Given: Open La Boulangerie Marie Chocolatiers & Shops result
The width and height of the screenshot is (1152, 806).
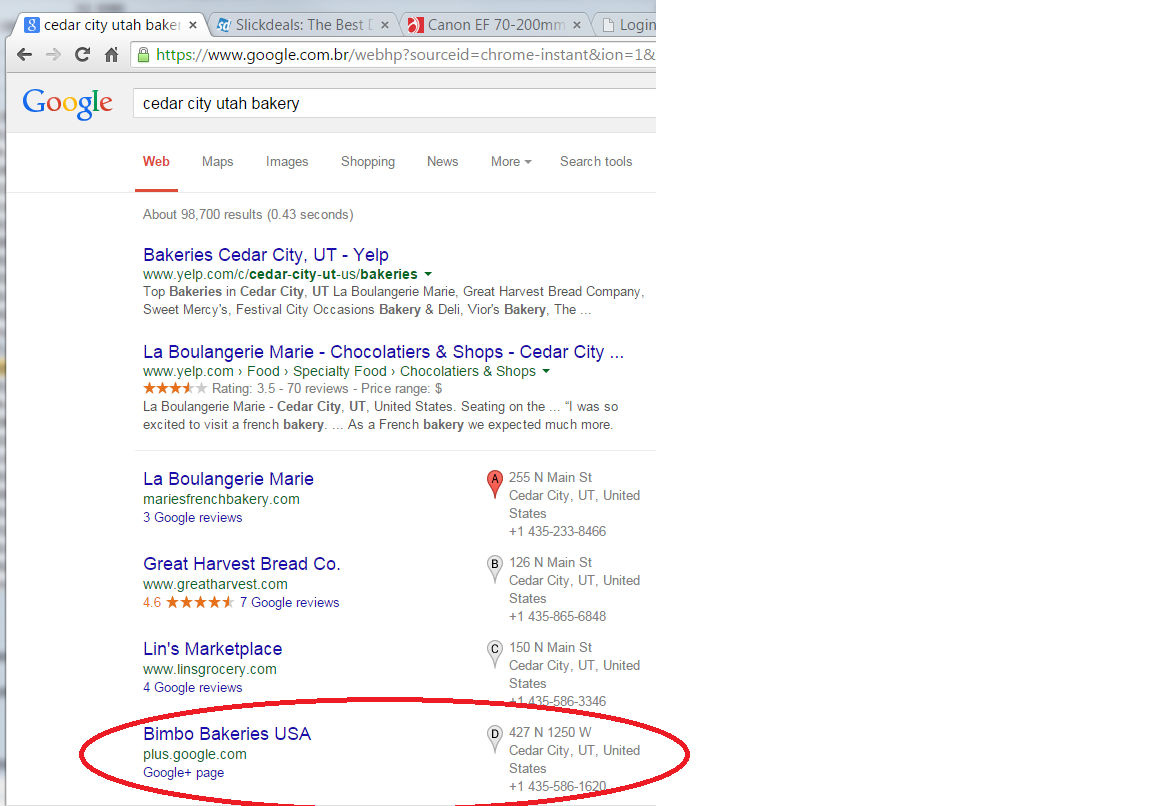Looking at the screenshot, I should [x=384, y=352].
